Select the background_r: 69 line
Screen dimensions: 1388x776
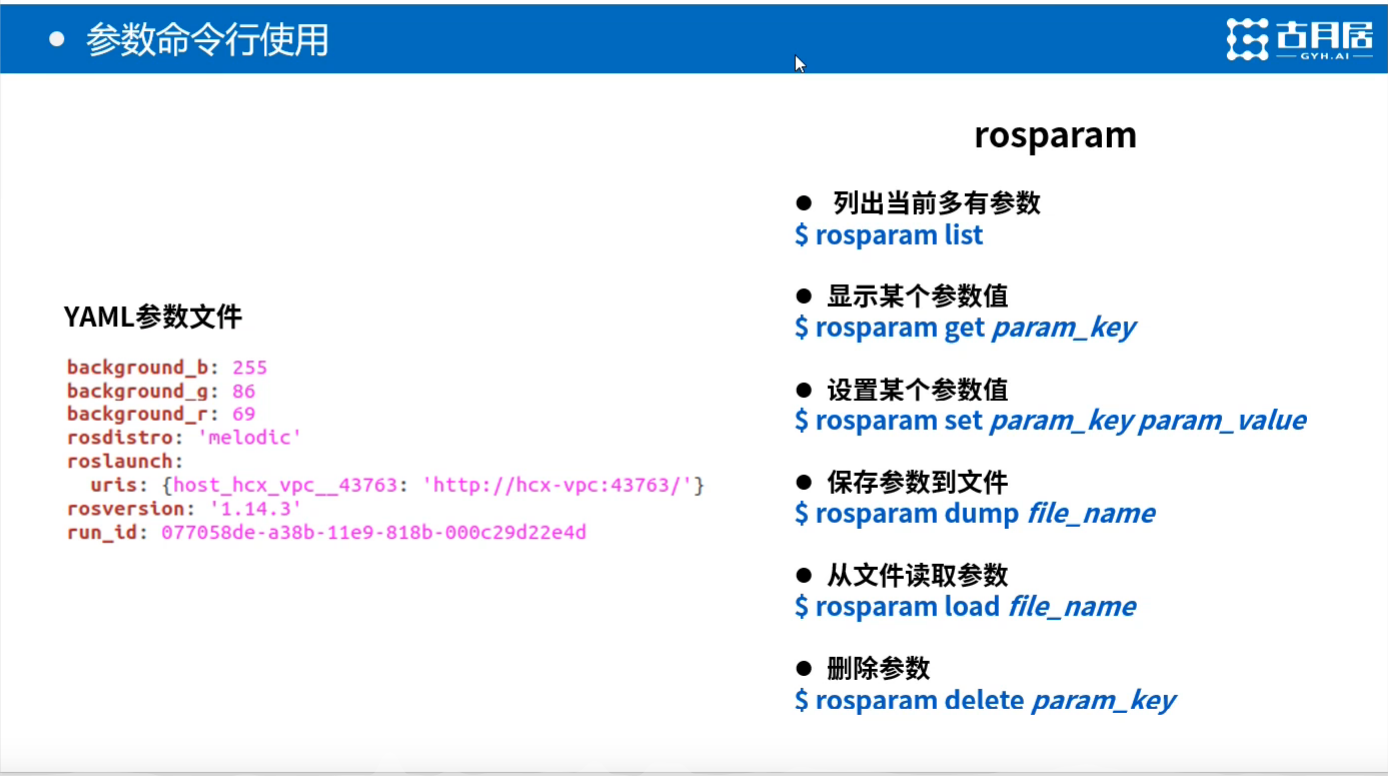[x=161, y=414]
